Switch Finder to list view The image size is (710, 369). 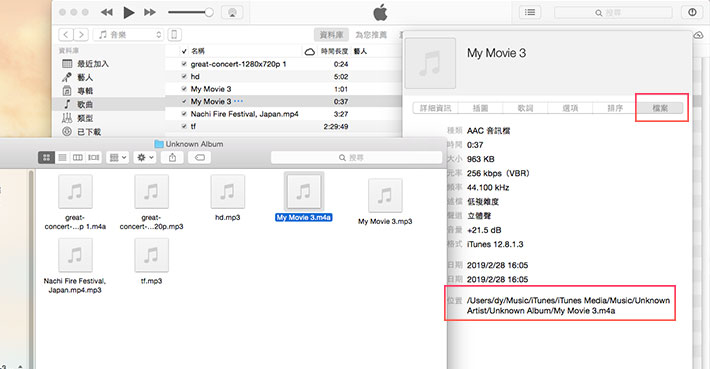(x=62, y=158)
